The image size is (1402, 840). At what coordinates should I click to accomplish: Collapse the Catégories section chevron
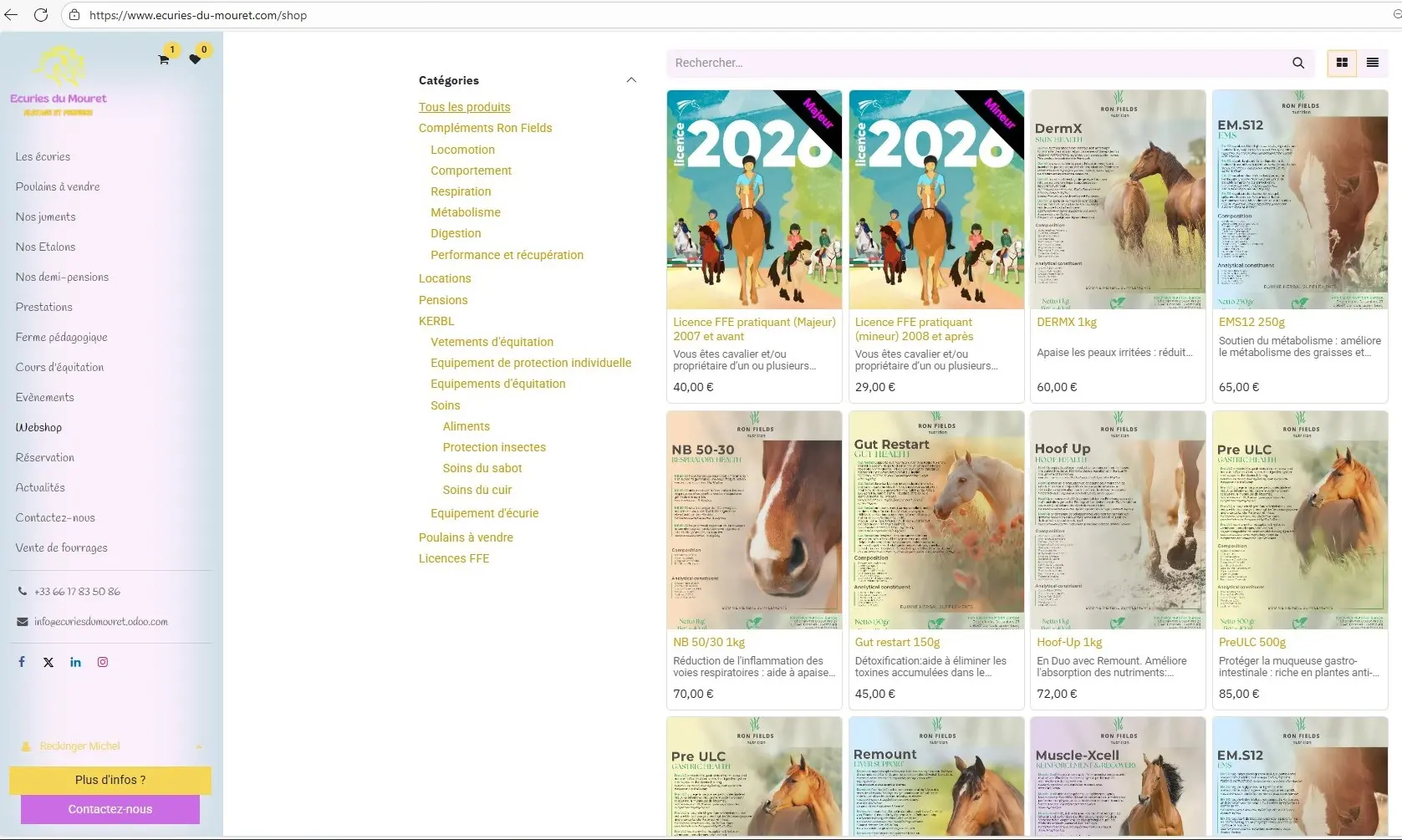(631, 80)
